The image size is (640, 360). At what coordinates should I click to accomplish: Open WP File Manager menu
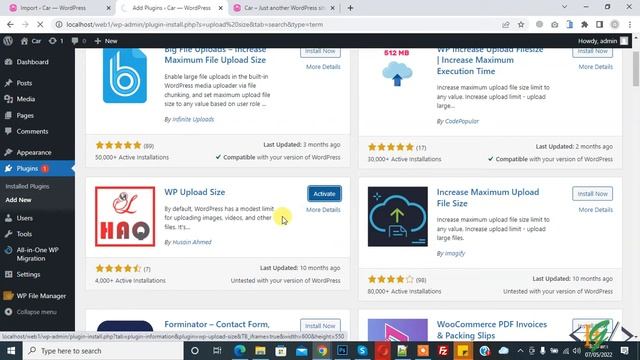(41, 296)
